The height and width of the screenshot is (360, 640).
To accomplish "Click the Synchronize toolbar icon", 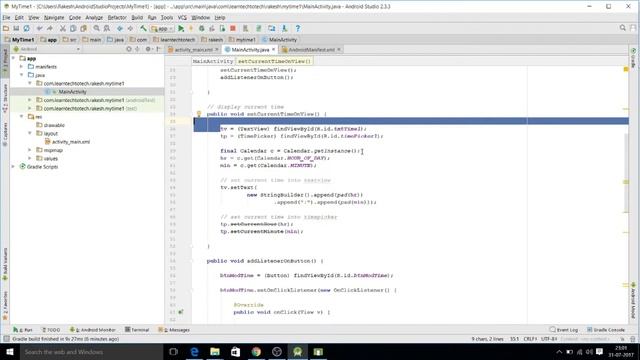I will pos(27,28).
